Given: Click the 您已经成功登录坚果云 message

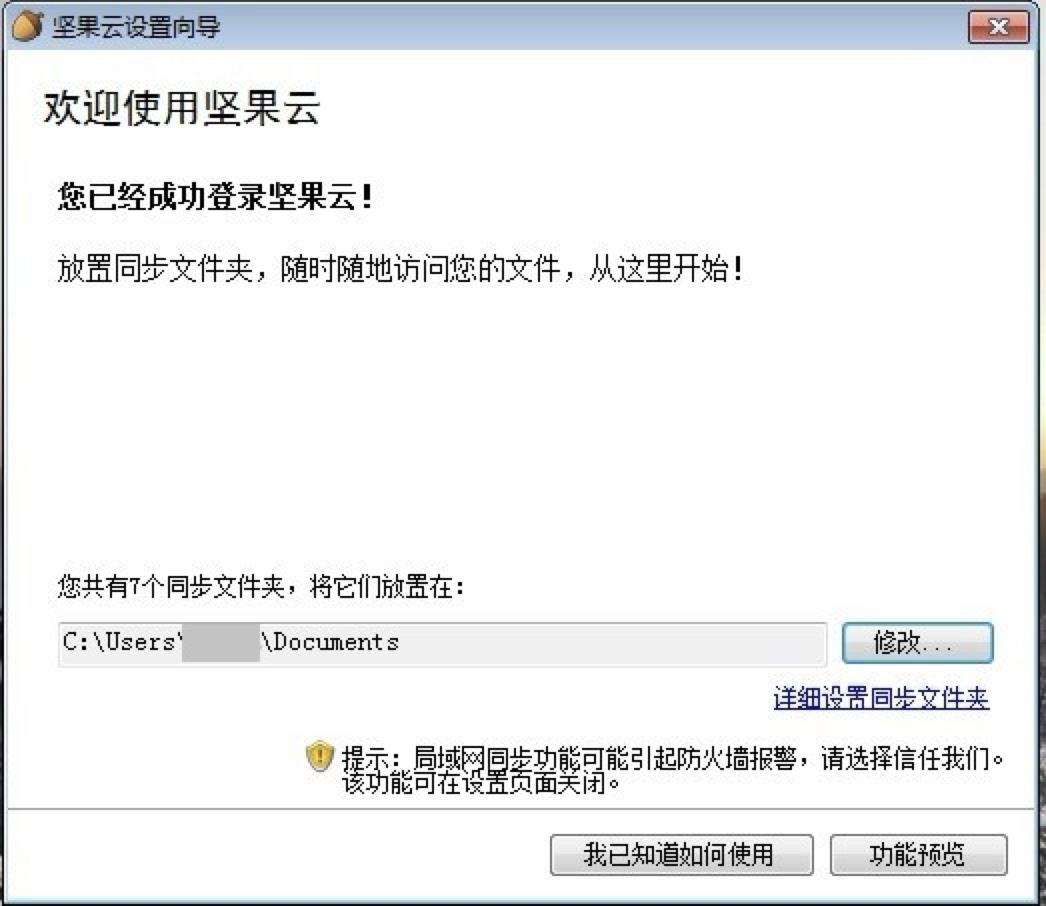Looking at the screenshot, I should 215,197.
